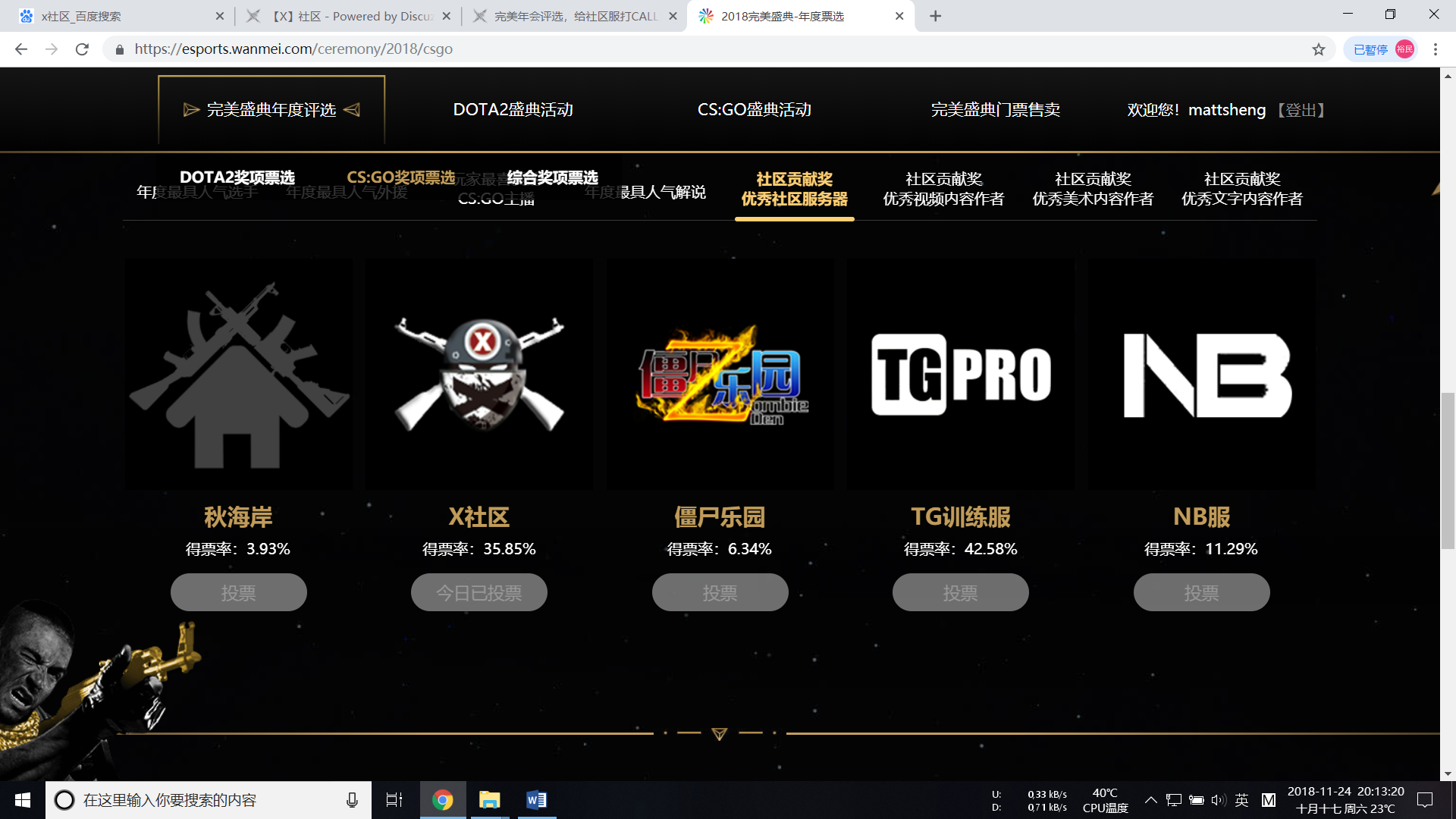The width and height of the screenshot is (1456, 819).
Task: Click the Windows Start button
Action: point(22,799)
